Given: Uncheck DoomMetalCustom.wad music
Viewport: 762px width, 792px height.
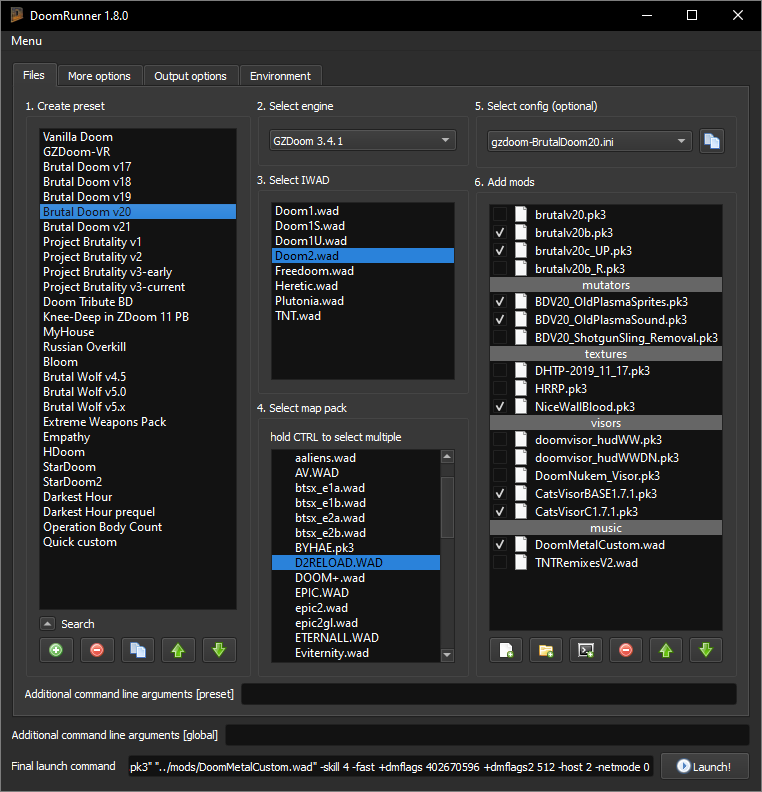Looking at the screenshot, I should pyautogui.click(x=500, y=544).
